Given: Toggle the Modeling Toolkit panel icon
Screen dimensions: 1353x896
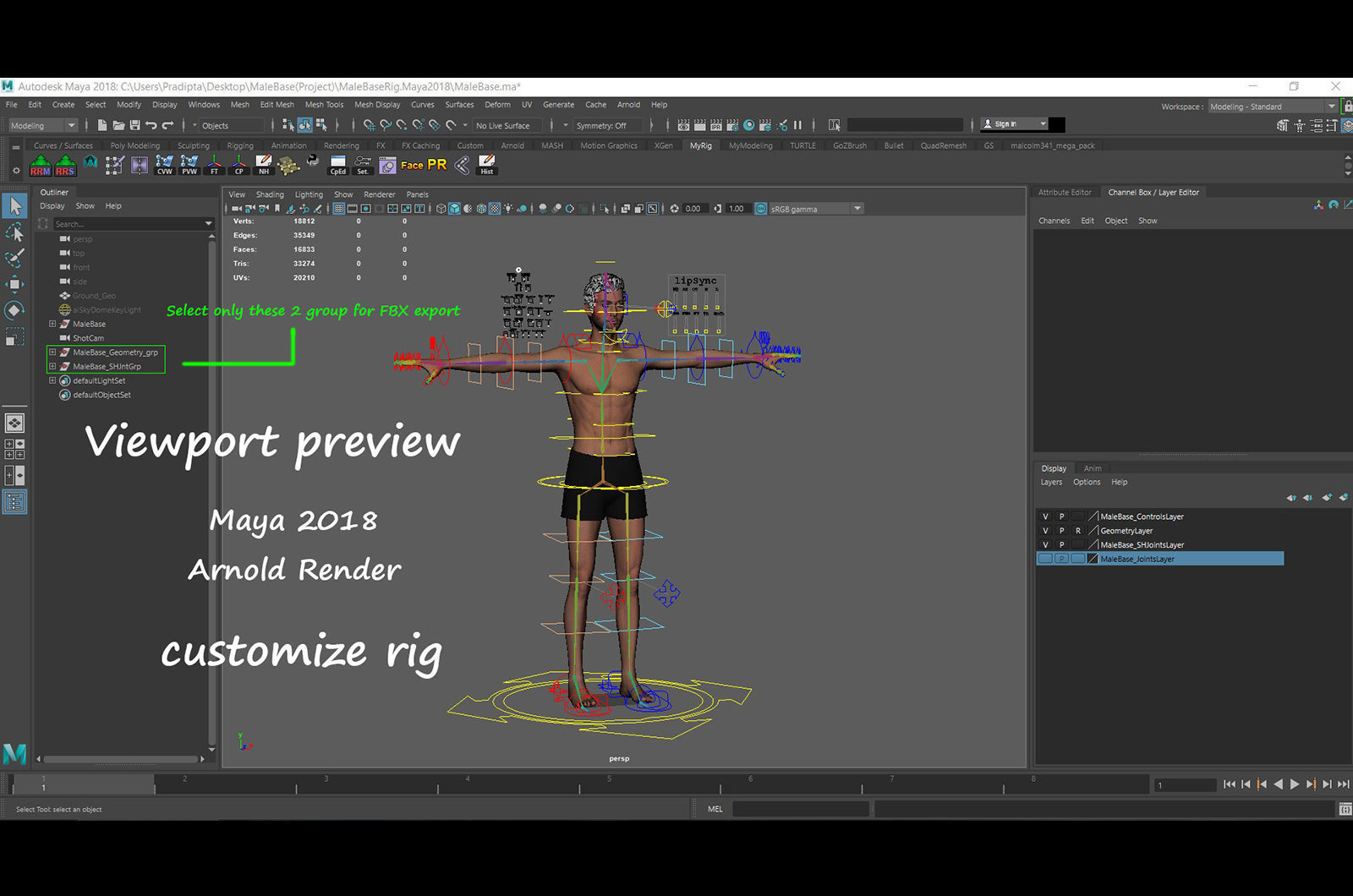Looking at the screenshot, I should 1283,125.
